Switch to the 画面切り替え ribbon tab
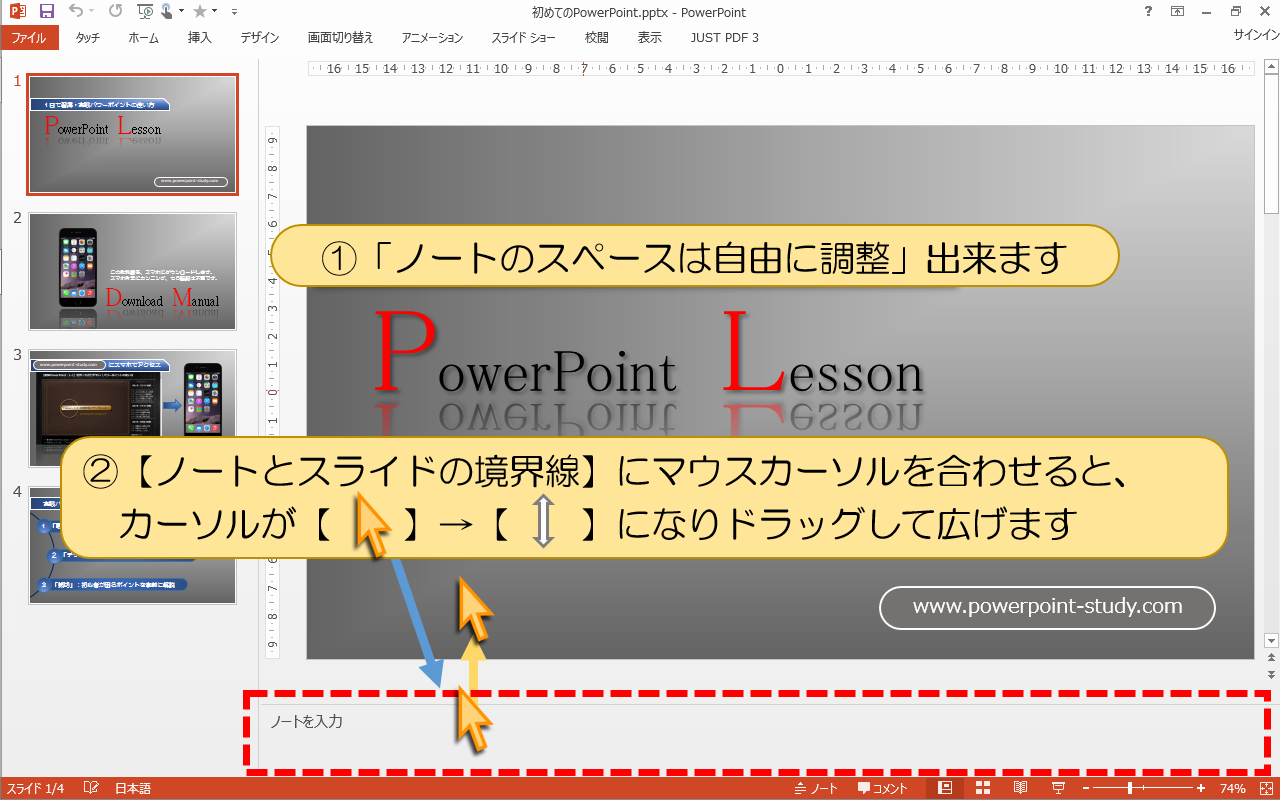The width and height of the screenshot is (1280, 800). 340,37
